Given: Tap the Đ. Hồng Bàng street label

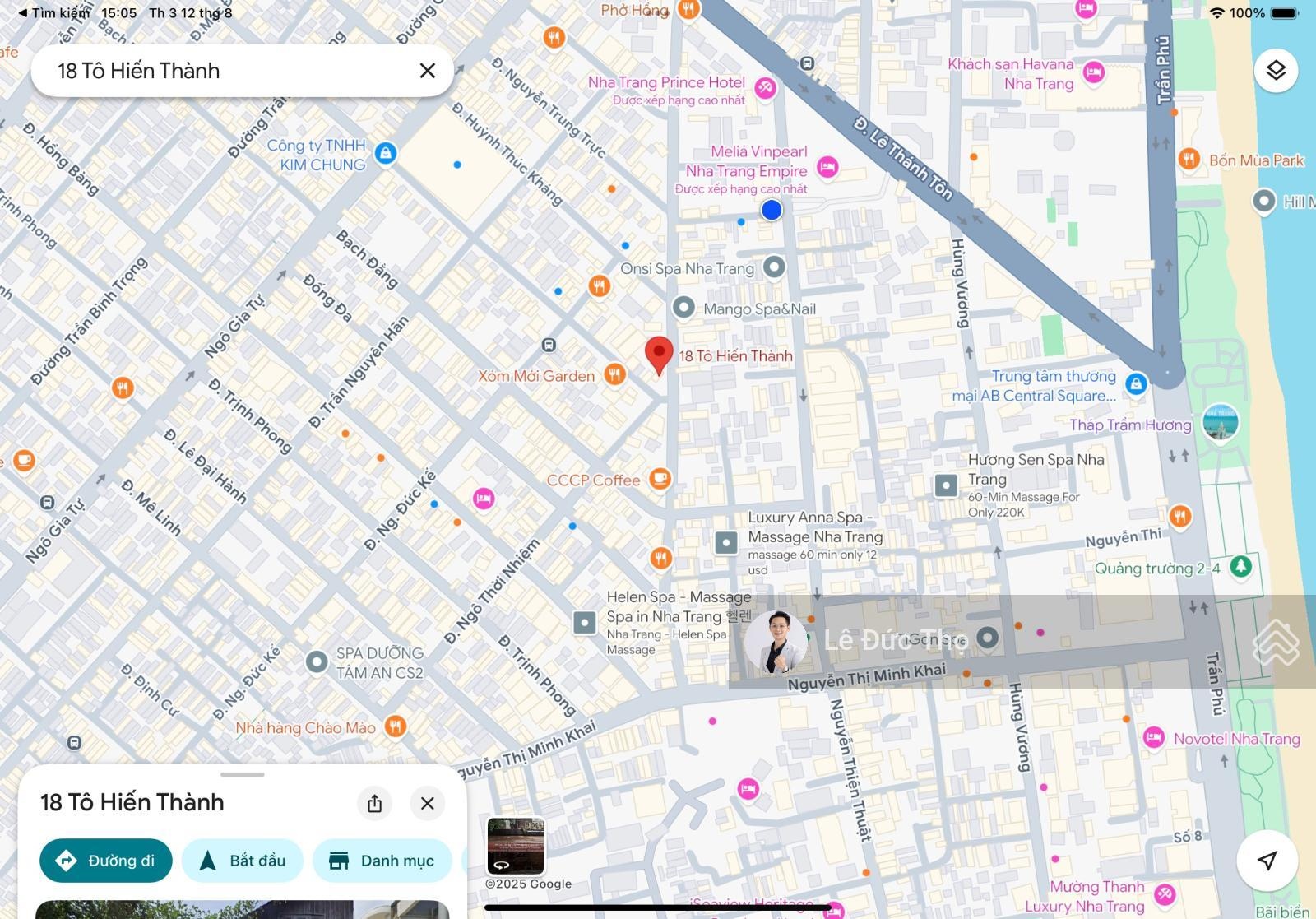Looking at the screenshot, I should point(61,159).
